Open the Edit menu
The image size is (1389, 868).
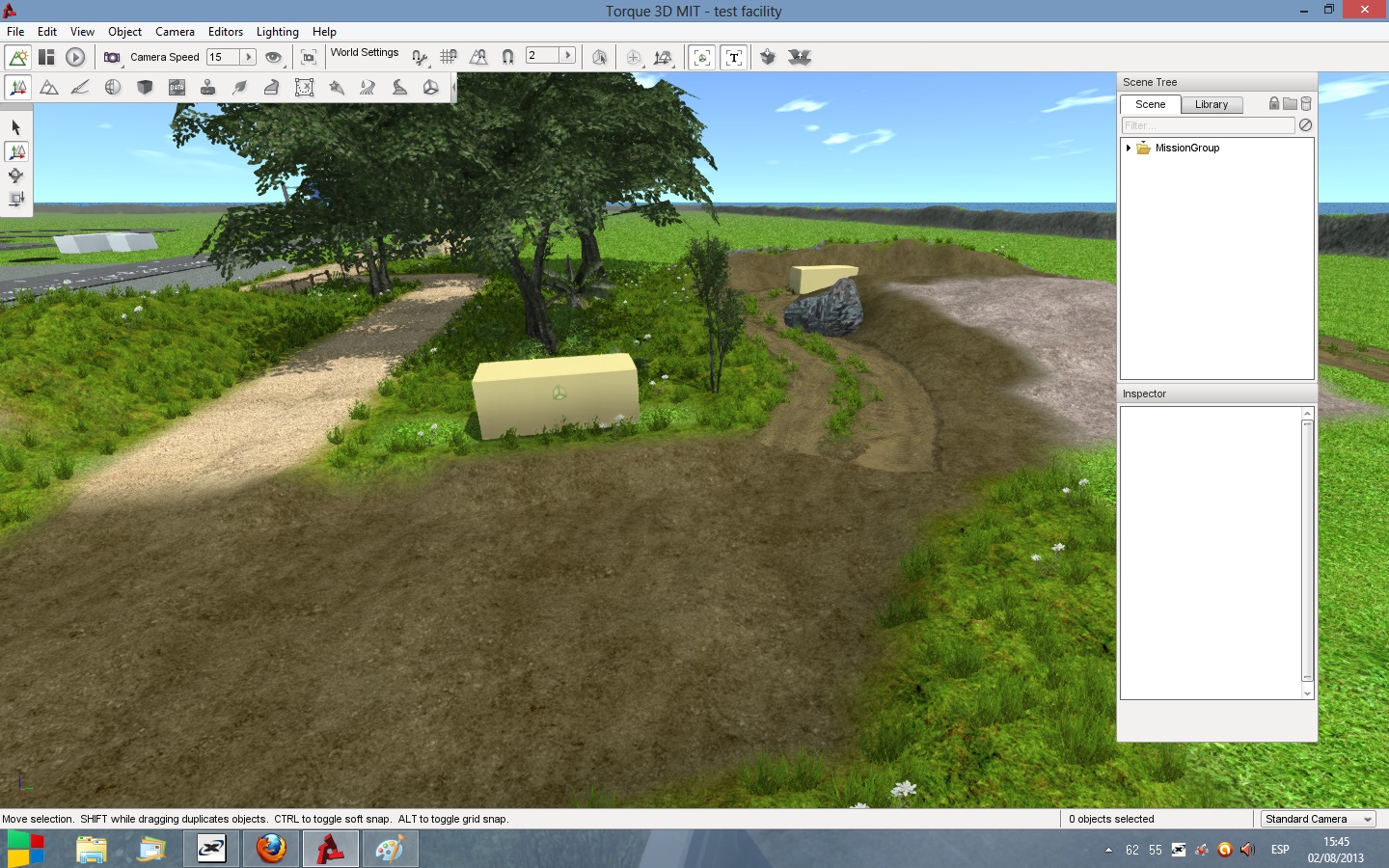47,32
